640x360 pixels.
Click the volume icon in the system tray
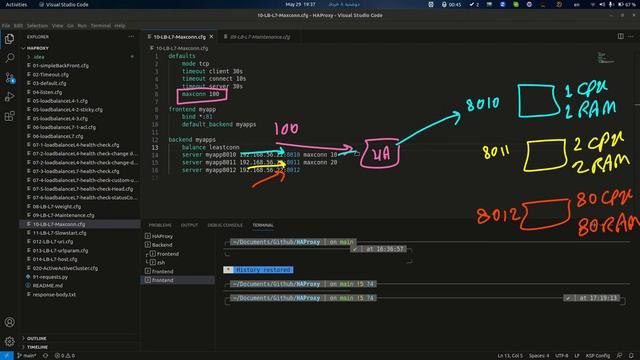click(x=602, y=4)
